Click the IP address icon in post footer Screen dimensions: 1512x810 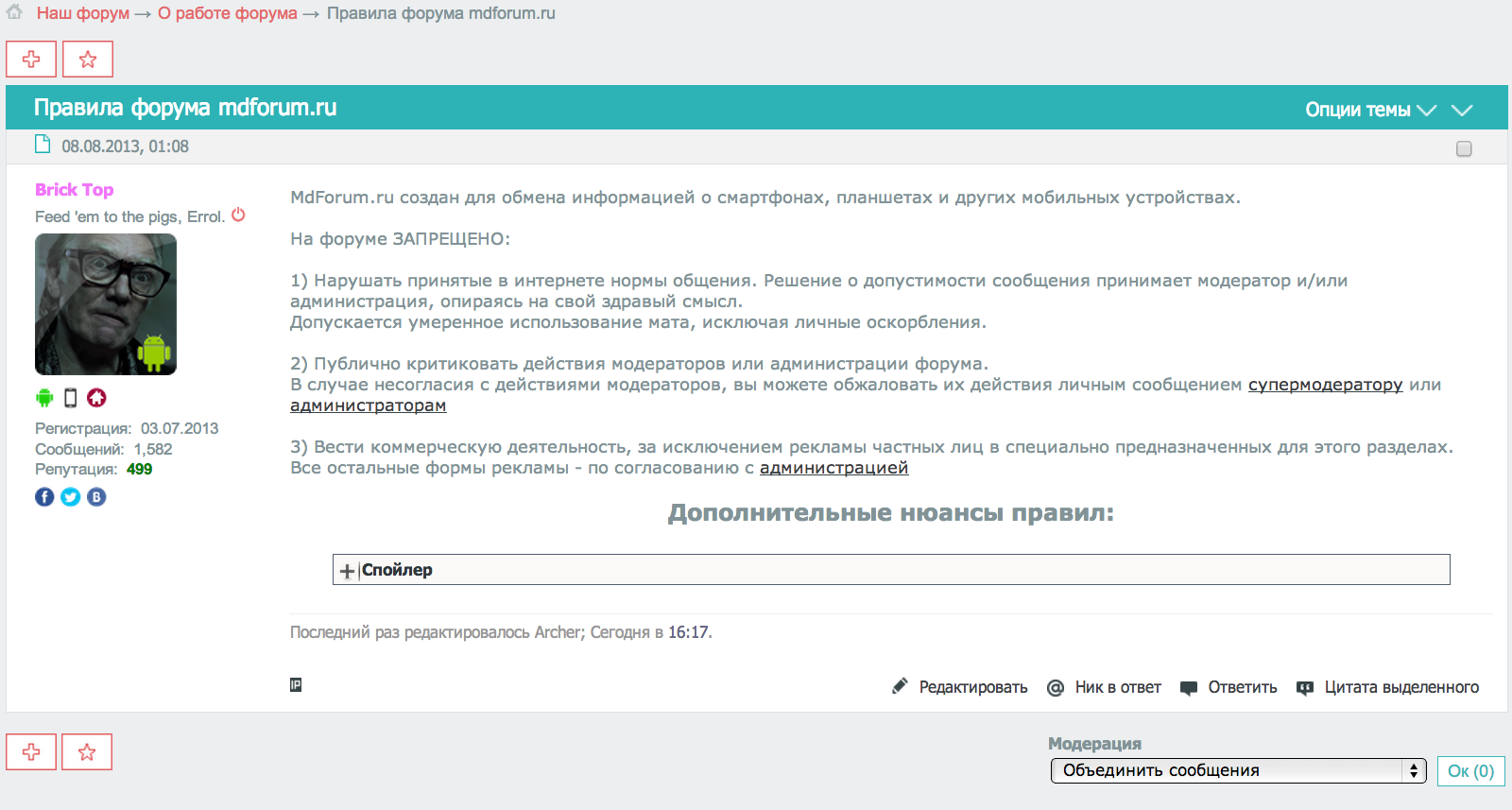(x=296, y=685)
